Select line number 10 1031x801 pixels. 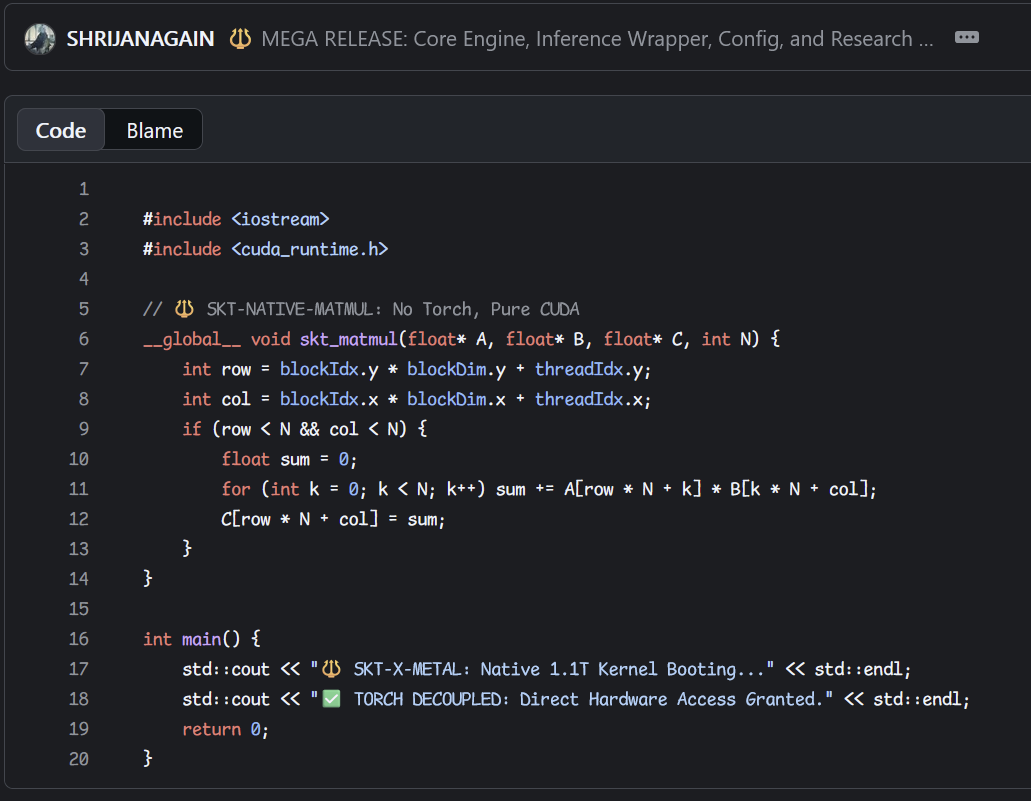pos(79,459)
